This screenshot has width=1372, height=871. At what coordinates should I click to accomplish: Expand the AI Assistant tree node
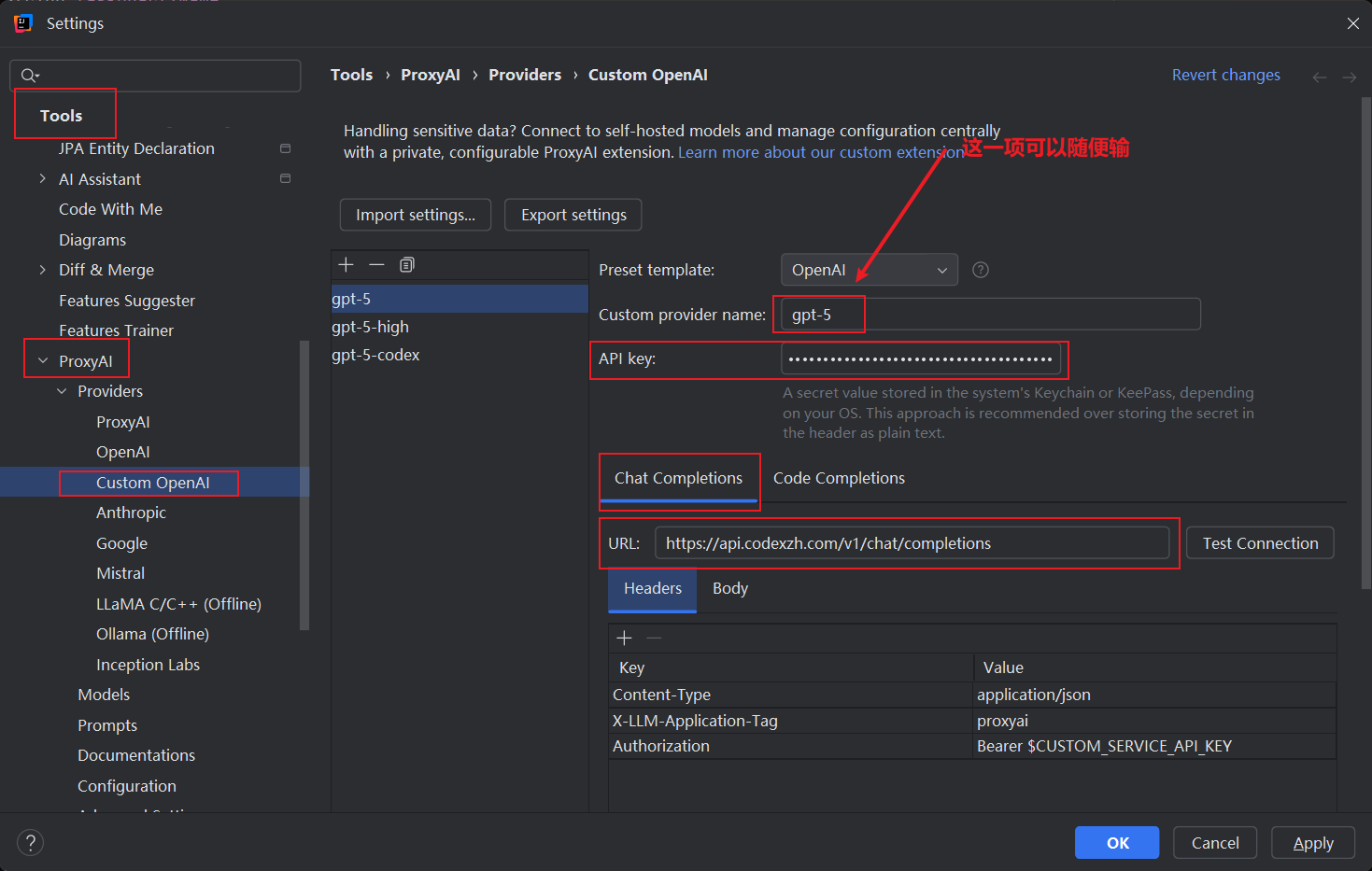click(41, 178)
